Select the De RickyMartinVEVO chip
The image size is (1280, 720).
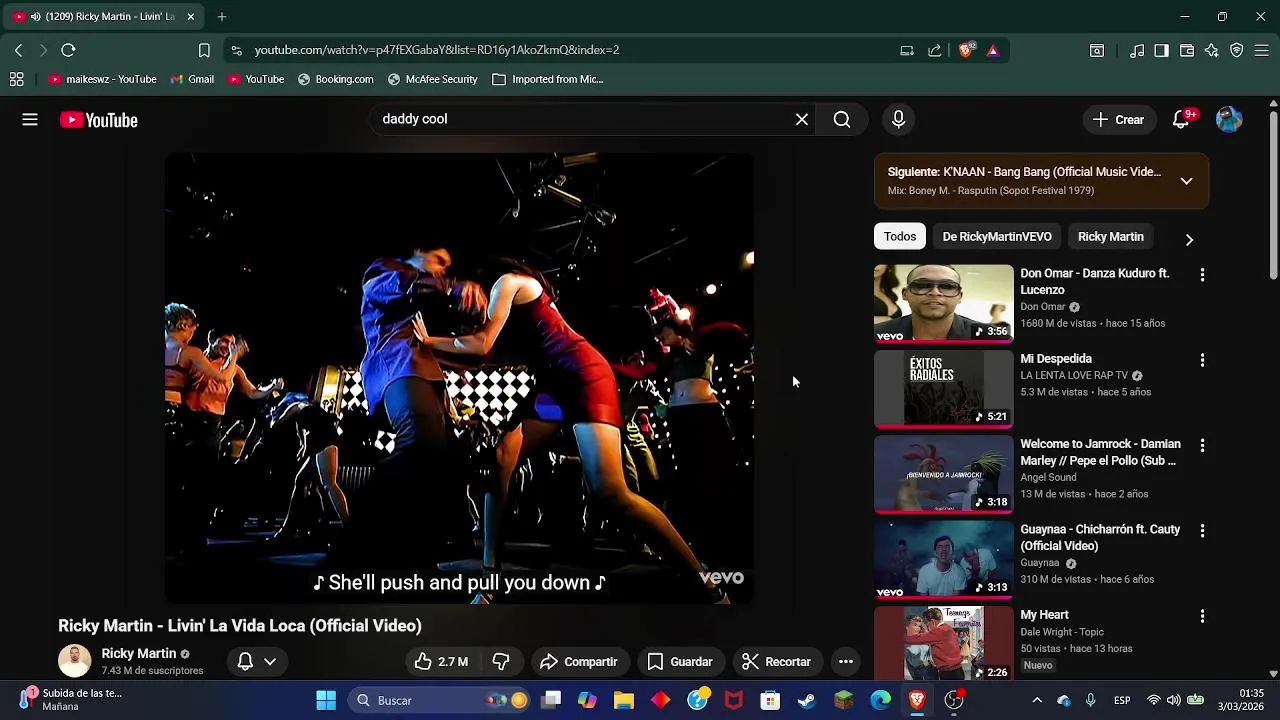[997, 237]
